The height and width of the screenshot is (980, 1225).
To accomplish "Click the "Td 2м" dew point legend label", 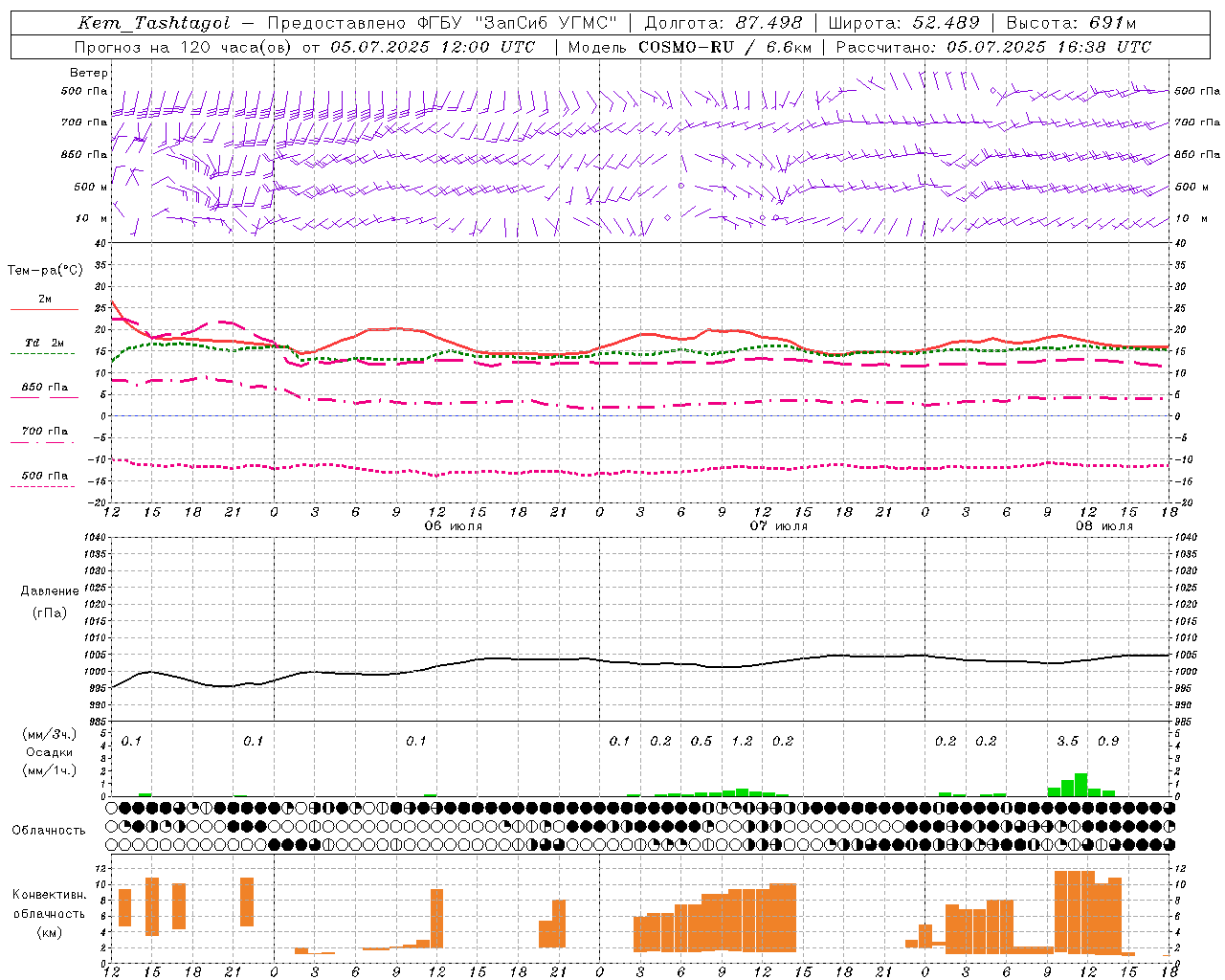I will [x=44, y=343].
